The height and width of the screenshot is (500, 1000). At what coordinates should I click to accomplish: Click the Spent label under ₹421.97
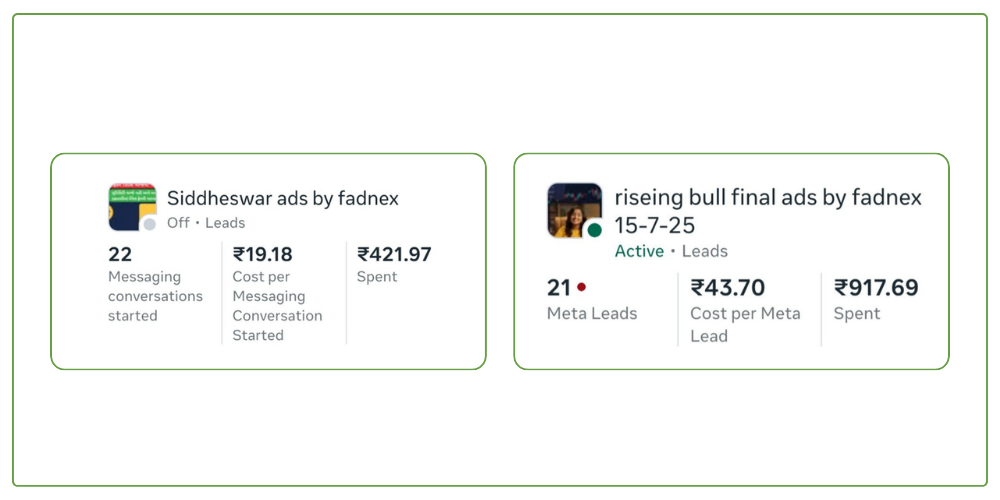(377, 277)
